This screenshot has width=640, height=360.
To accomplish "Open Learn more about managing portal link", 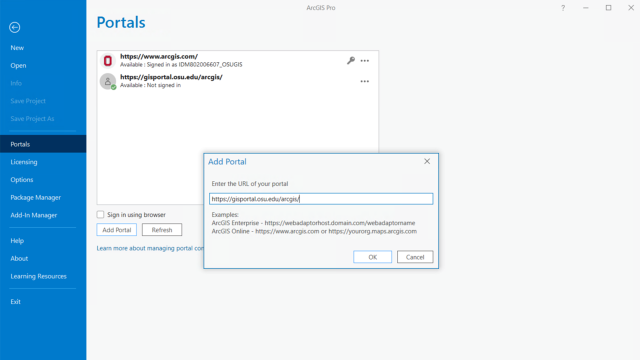I will click(x=150, y=248).
